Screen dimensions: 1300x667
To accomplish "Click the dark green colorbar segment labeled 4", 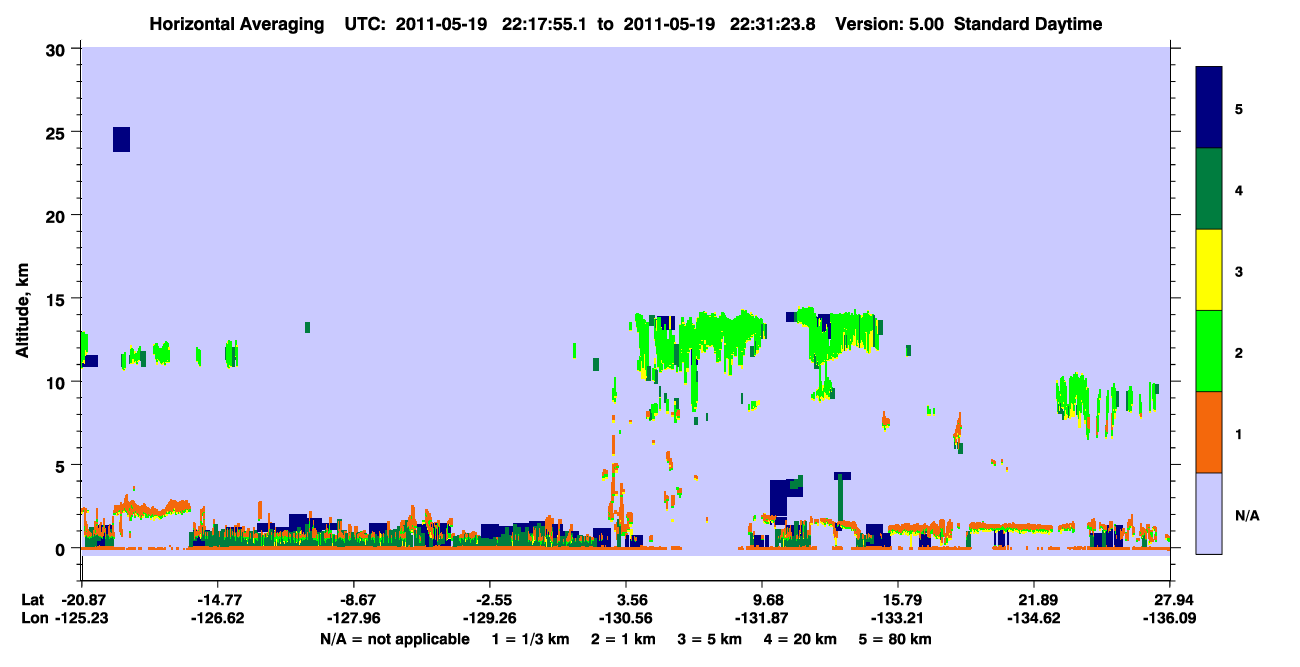I will [1209, 189].
